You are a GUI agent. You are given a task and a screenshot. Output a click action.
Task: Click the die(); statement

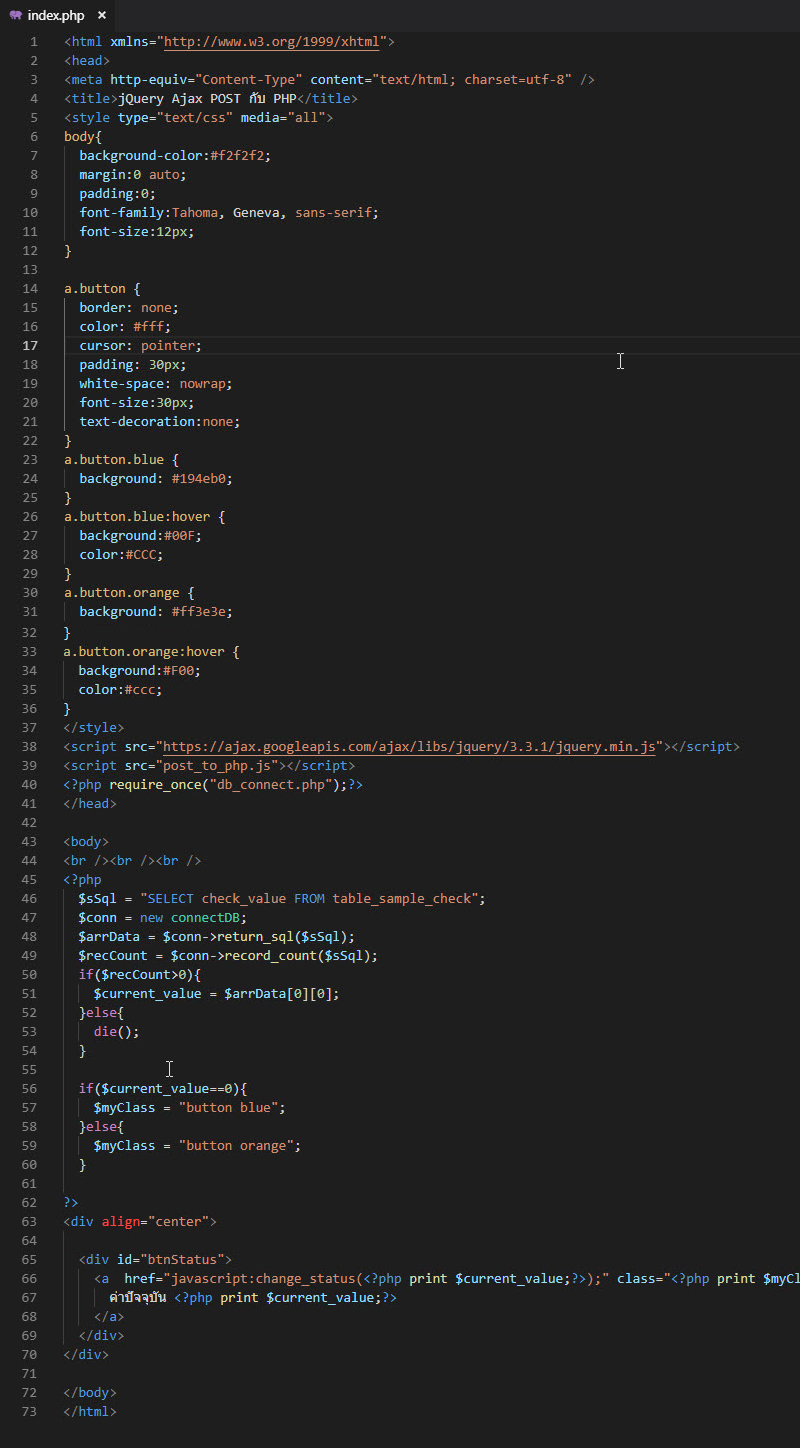tap(117, 1032)
